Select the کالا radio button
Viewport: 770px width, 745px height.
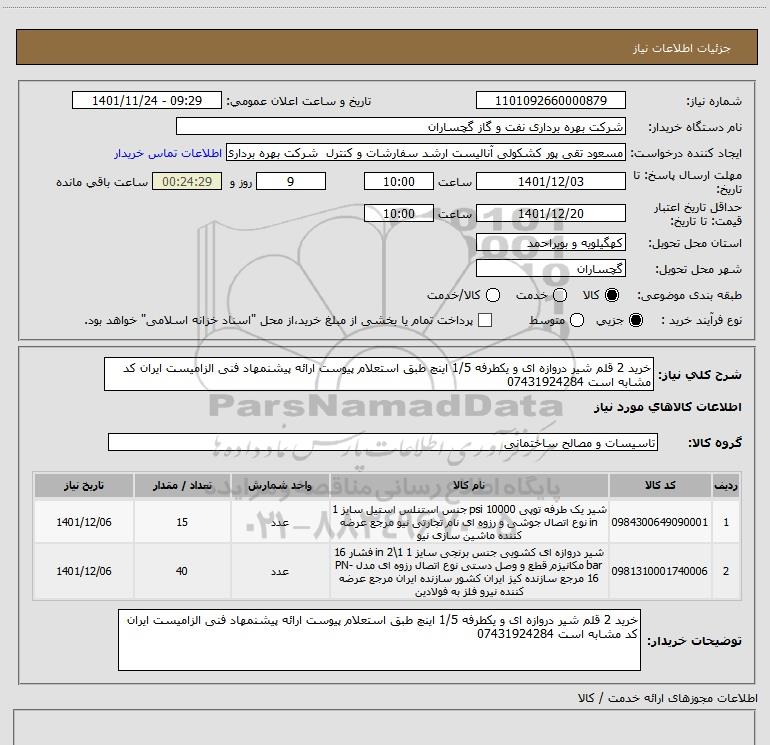[x=612, y=295]
